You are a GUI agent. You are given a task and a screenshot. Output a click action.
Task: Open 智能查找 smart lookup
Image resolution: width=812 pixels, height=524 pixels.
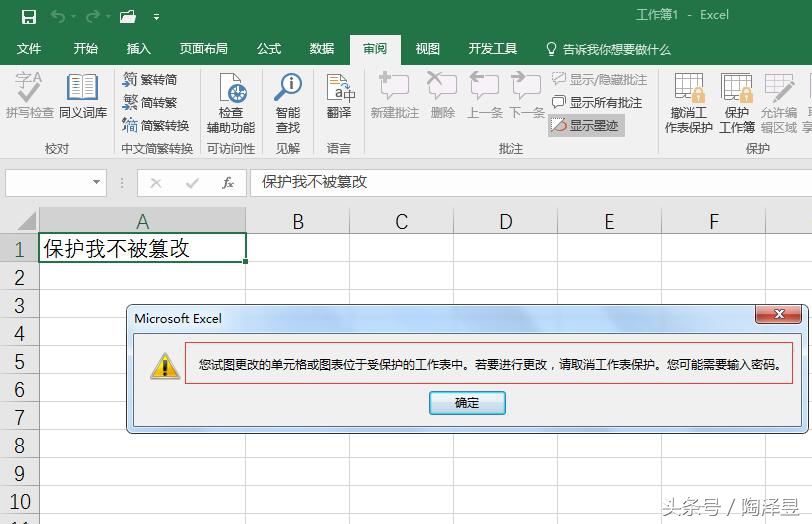(288, 103)
